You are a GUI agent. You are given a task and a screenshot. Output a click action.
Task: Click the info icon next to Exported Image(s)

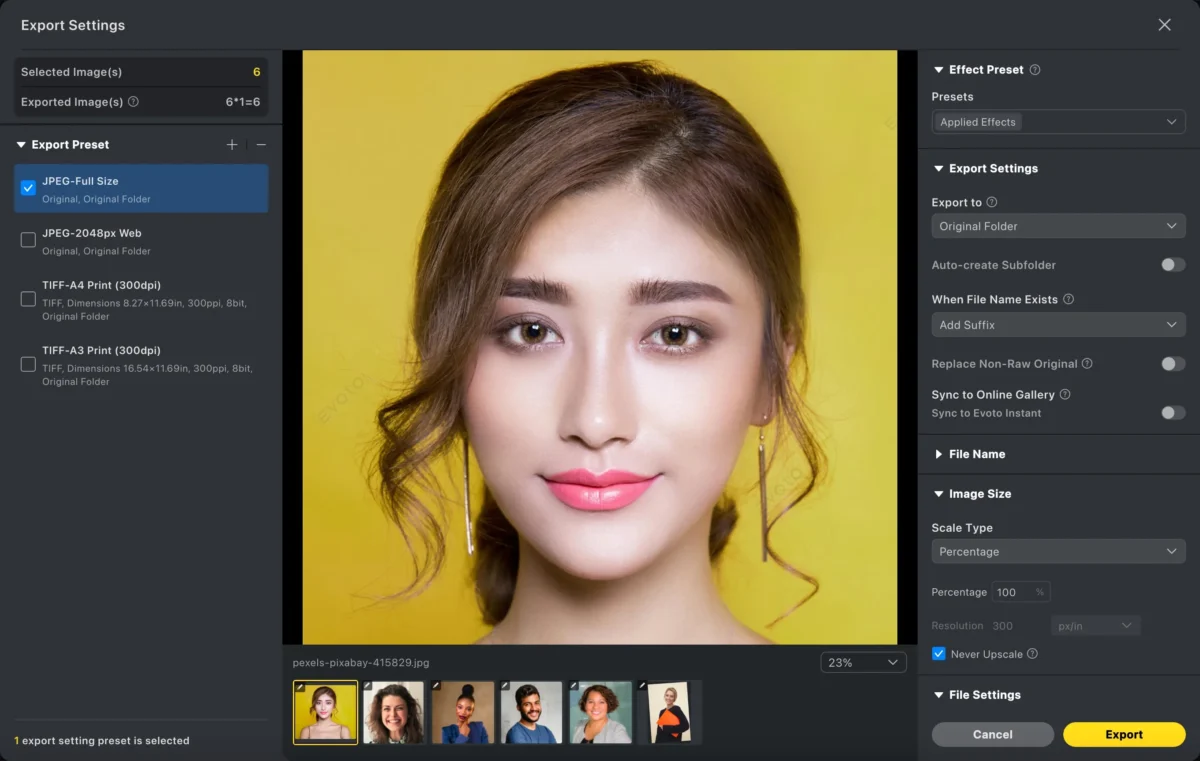click(x=134, y=102)
